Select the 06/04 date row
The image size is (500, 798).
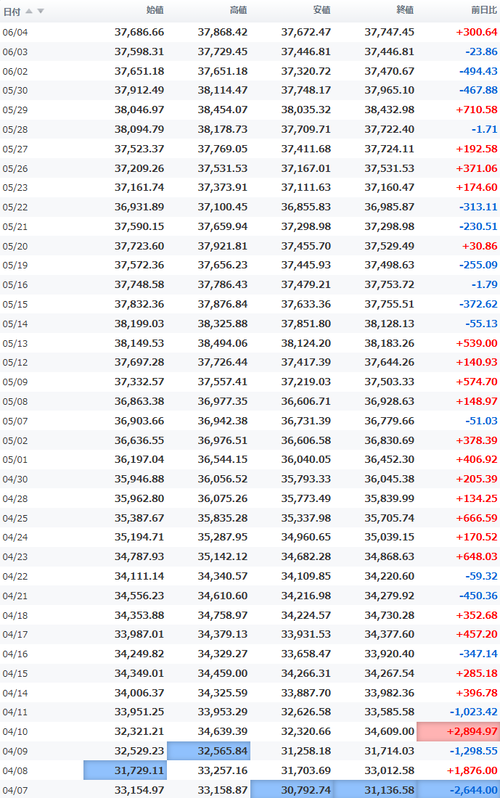(250, 32)
